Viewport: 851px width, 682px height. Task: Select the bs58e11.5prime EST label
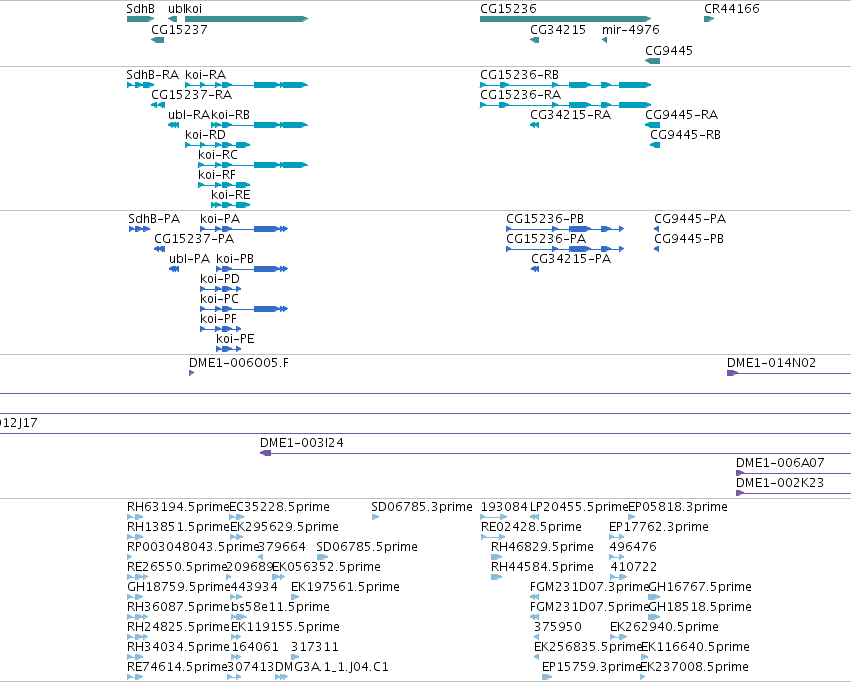[281, 608]
